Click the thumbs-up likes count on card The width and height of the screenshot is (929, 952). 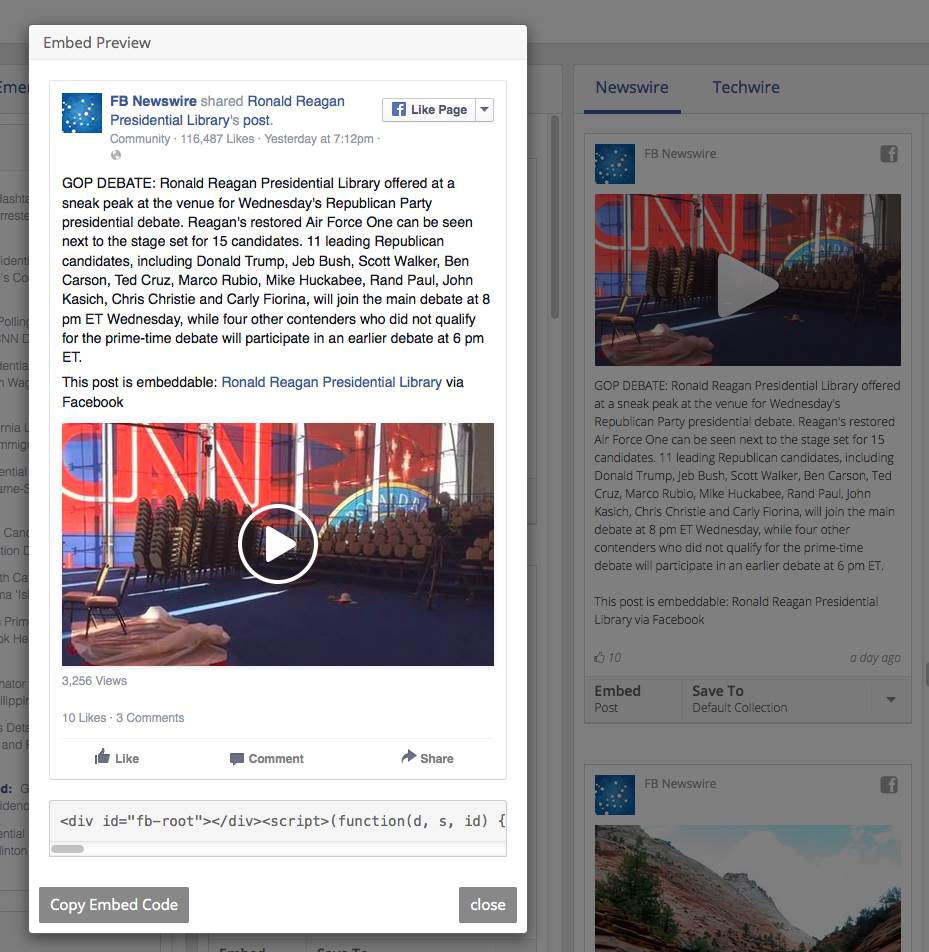(x=607, y=657)
